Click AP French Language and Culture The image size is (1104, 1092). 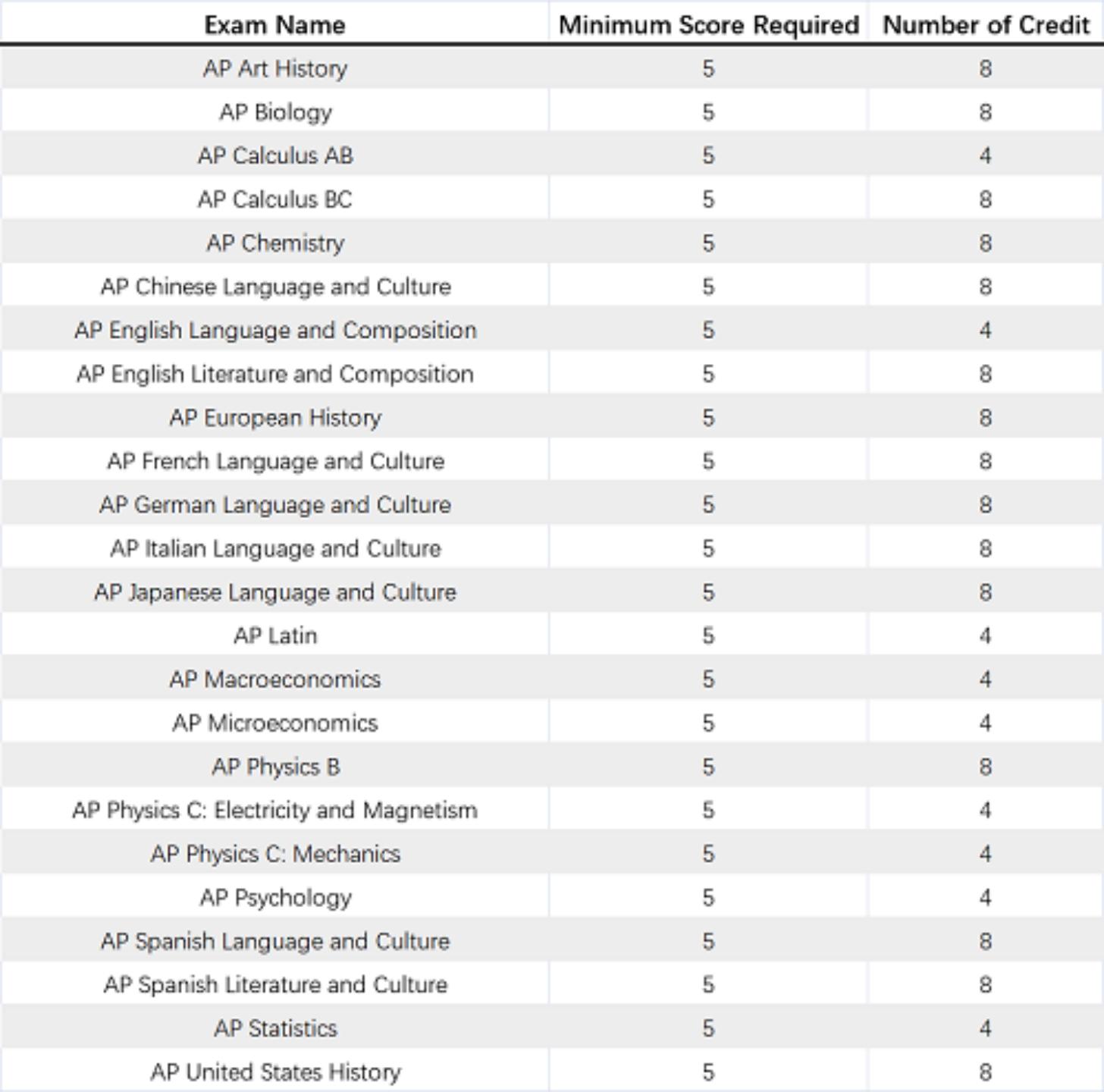[275, 460]
